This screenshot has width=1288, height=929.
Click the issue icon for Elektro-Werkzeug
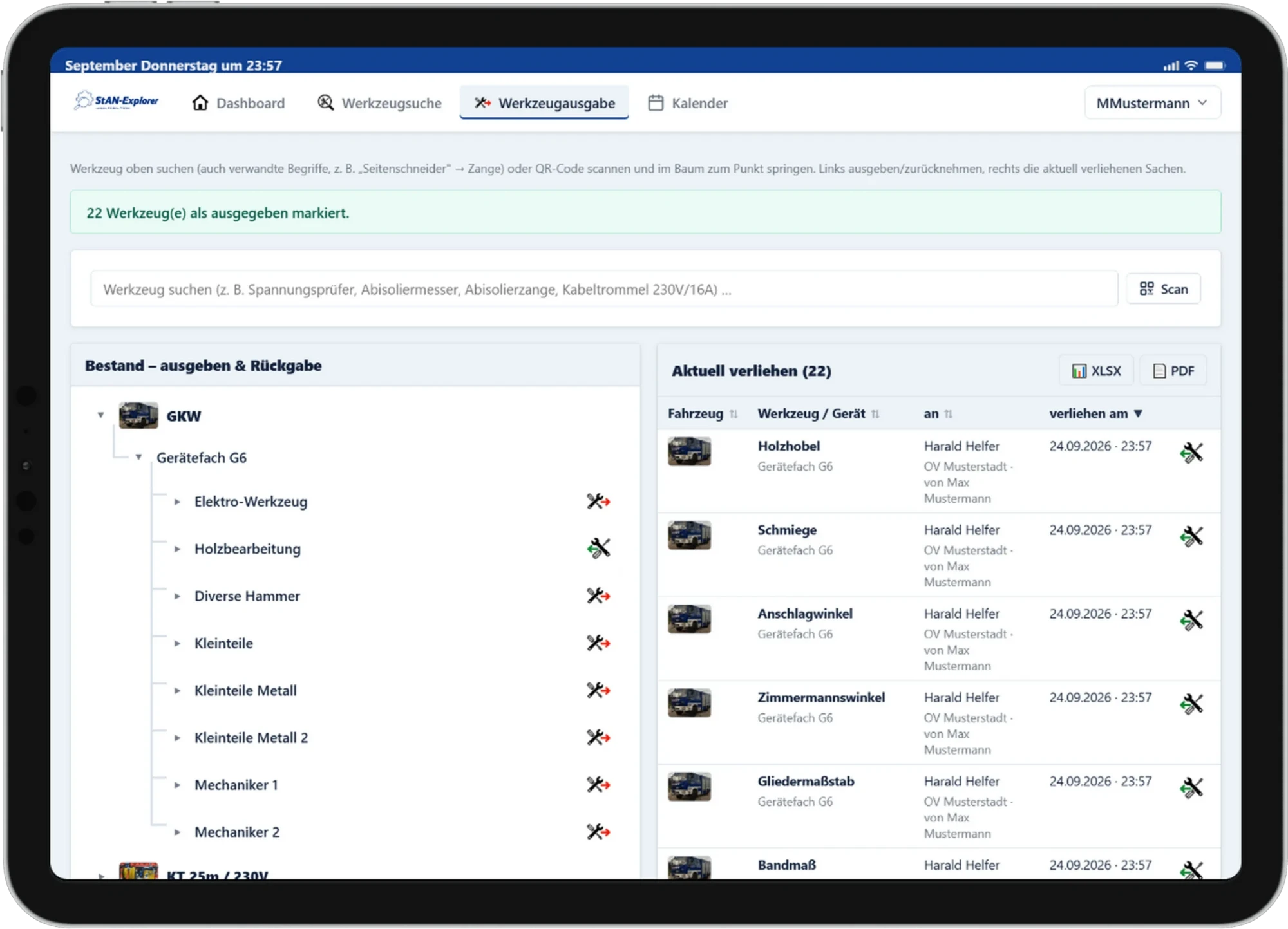click(x=598, y=502)
